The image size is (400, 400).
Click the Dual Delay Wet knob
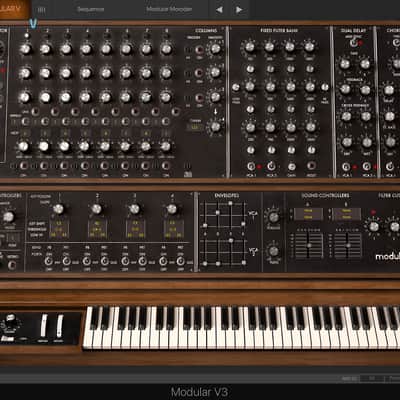[x=366, y=142]
